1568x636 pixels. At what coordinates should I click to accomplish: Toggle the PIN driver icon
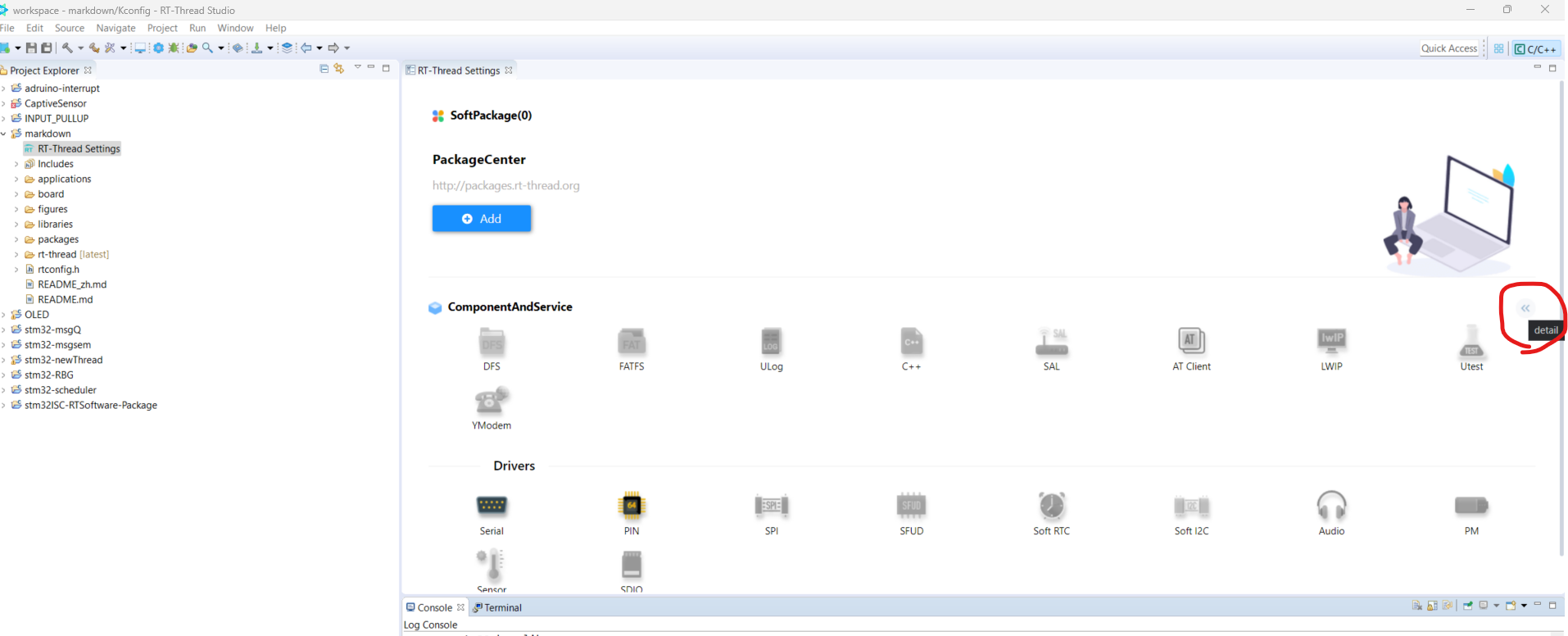coord(632,506)
